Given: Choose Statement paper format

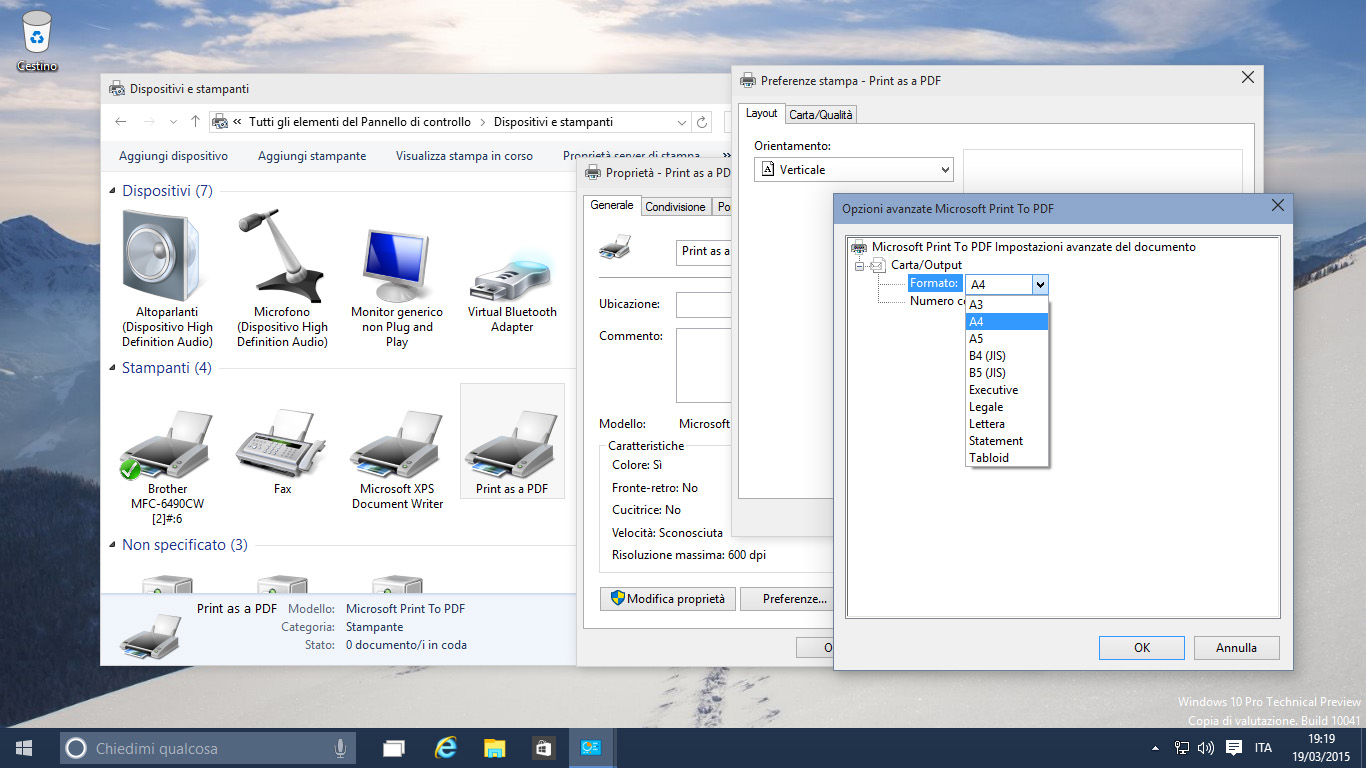Looking at the screenshot, I should [x=1006, y=441].
